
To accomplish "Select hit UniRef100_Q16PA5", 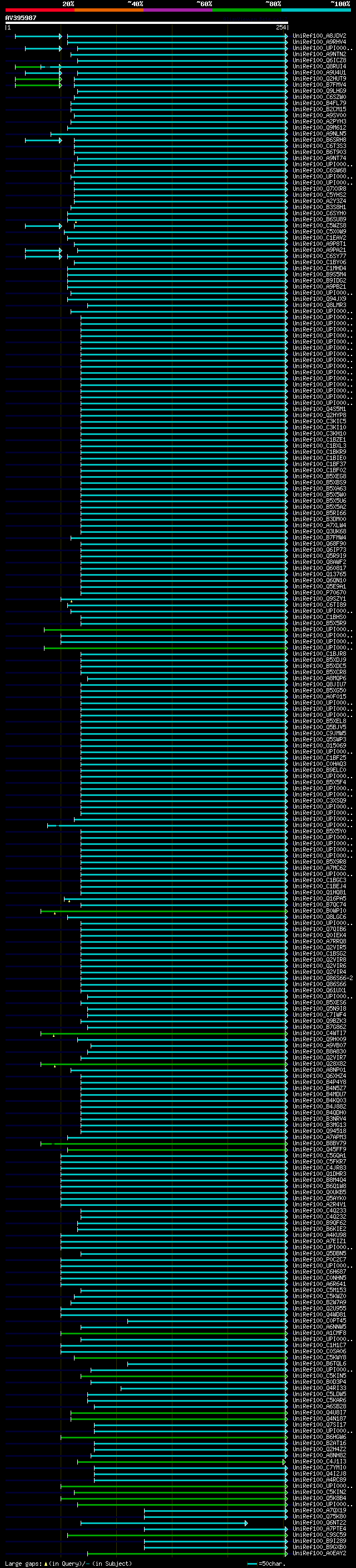I will [319, 898].
